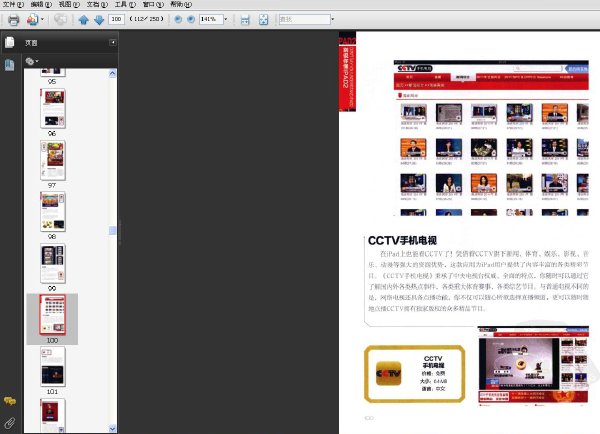600x434 pixels.
Task: Open the Bookmarks panel icon in sidebar
Action: coord(10,65)
